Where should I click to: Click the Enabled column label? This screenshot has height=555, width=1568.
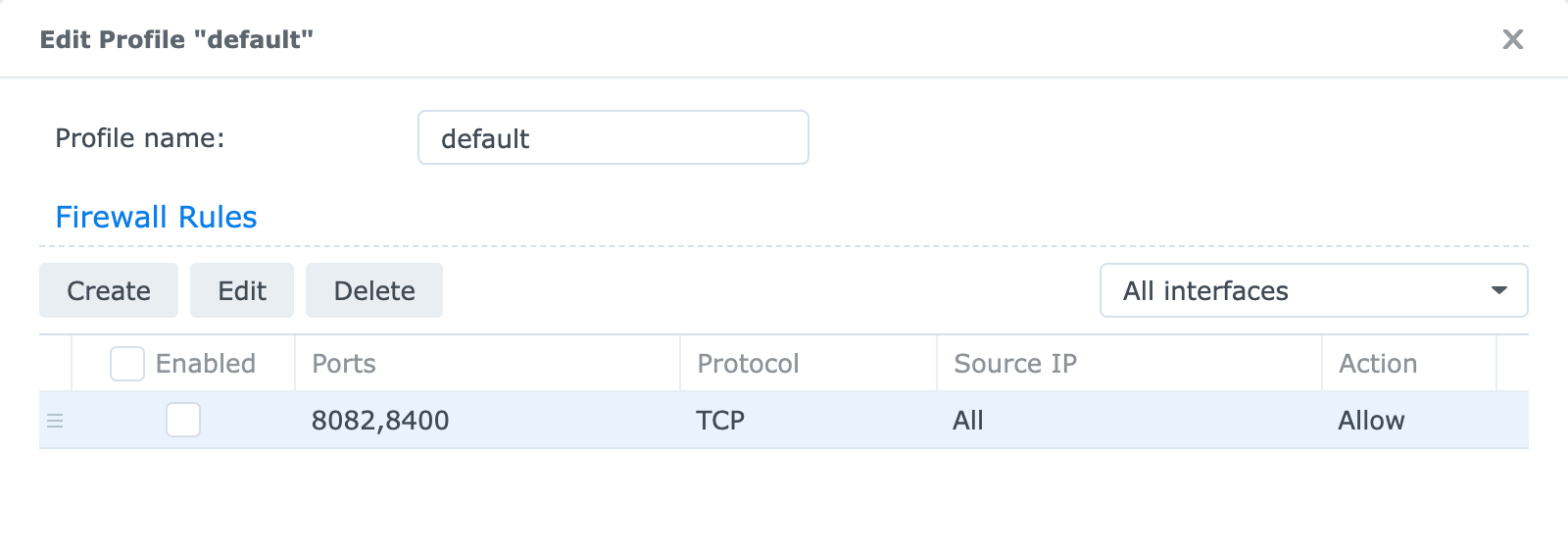click(x=206, y=364)
